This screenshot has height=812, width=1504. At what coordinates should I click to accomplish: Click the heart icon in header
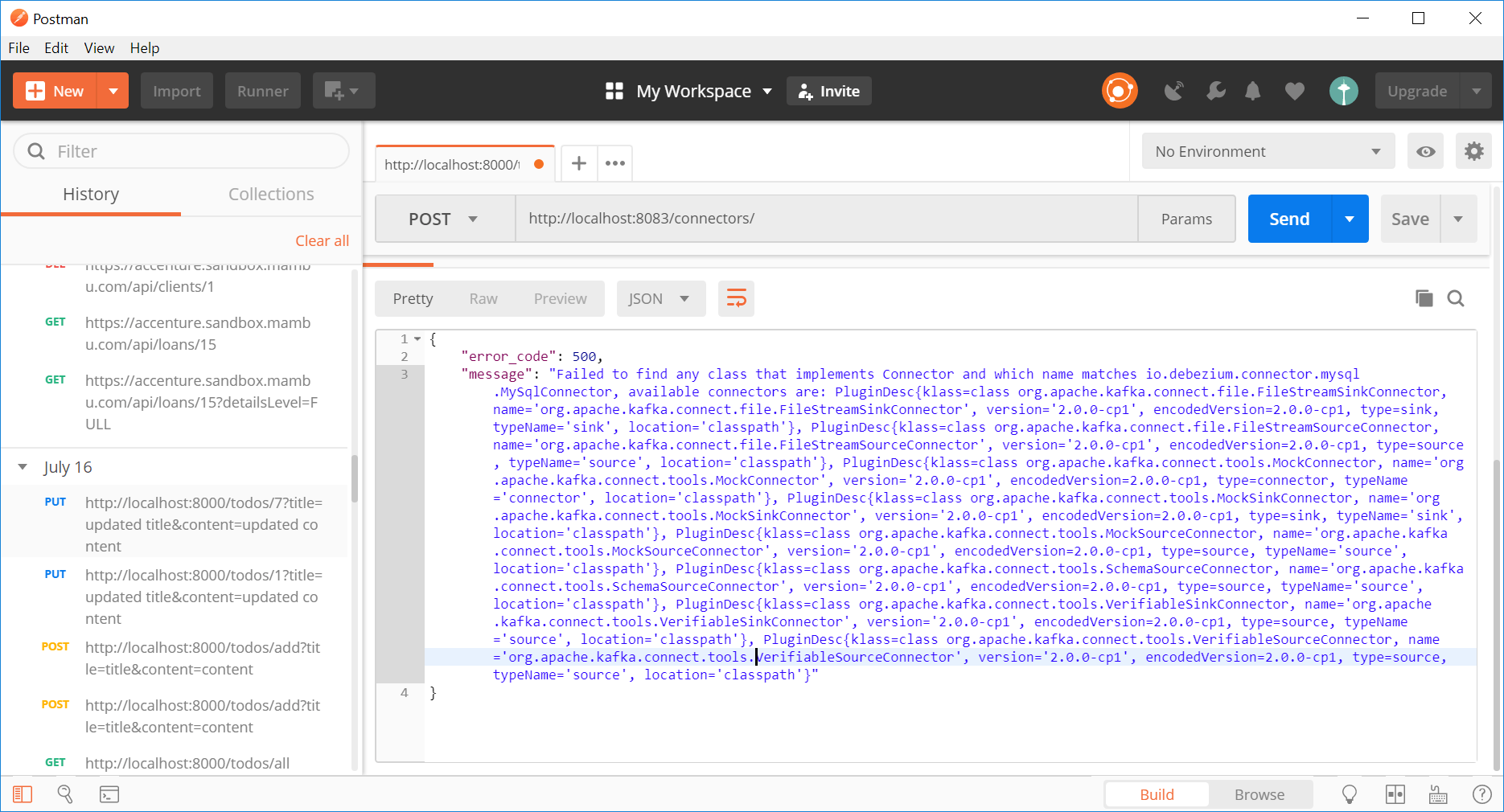click(x=1294, y=91)
